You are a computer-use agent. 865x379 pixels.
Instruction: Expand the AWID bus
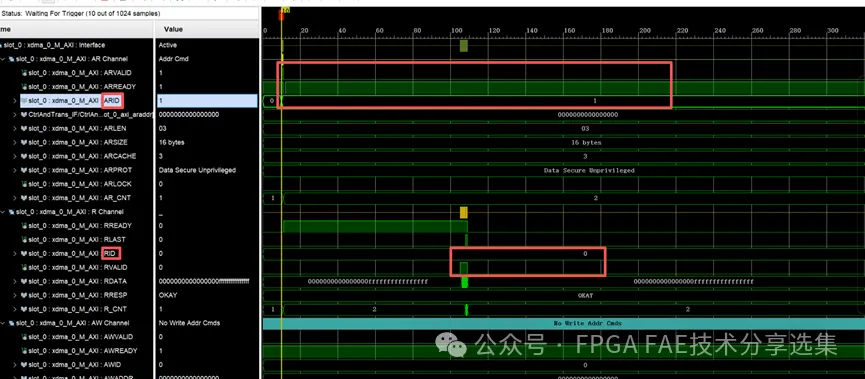[x=15, y=365]
